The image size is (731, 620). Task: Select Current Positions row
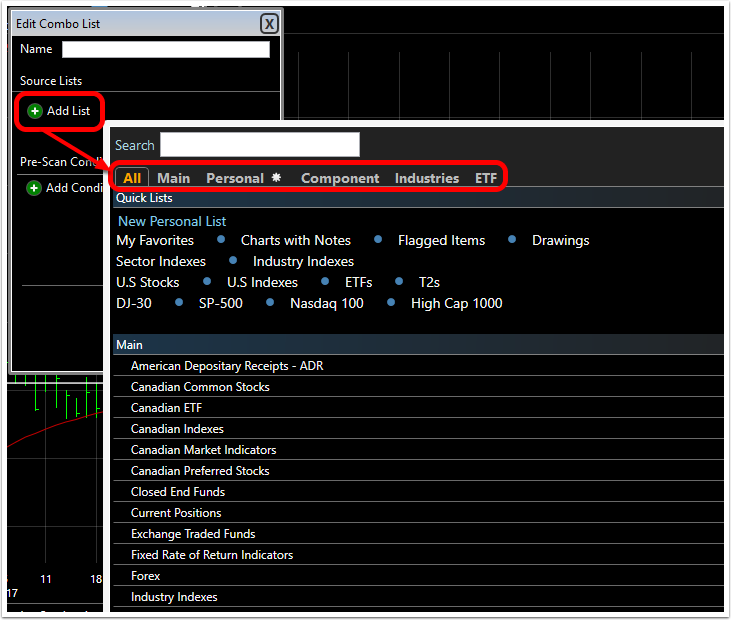click(418, 513)
